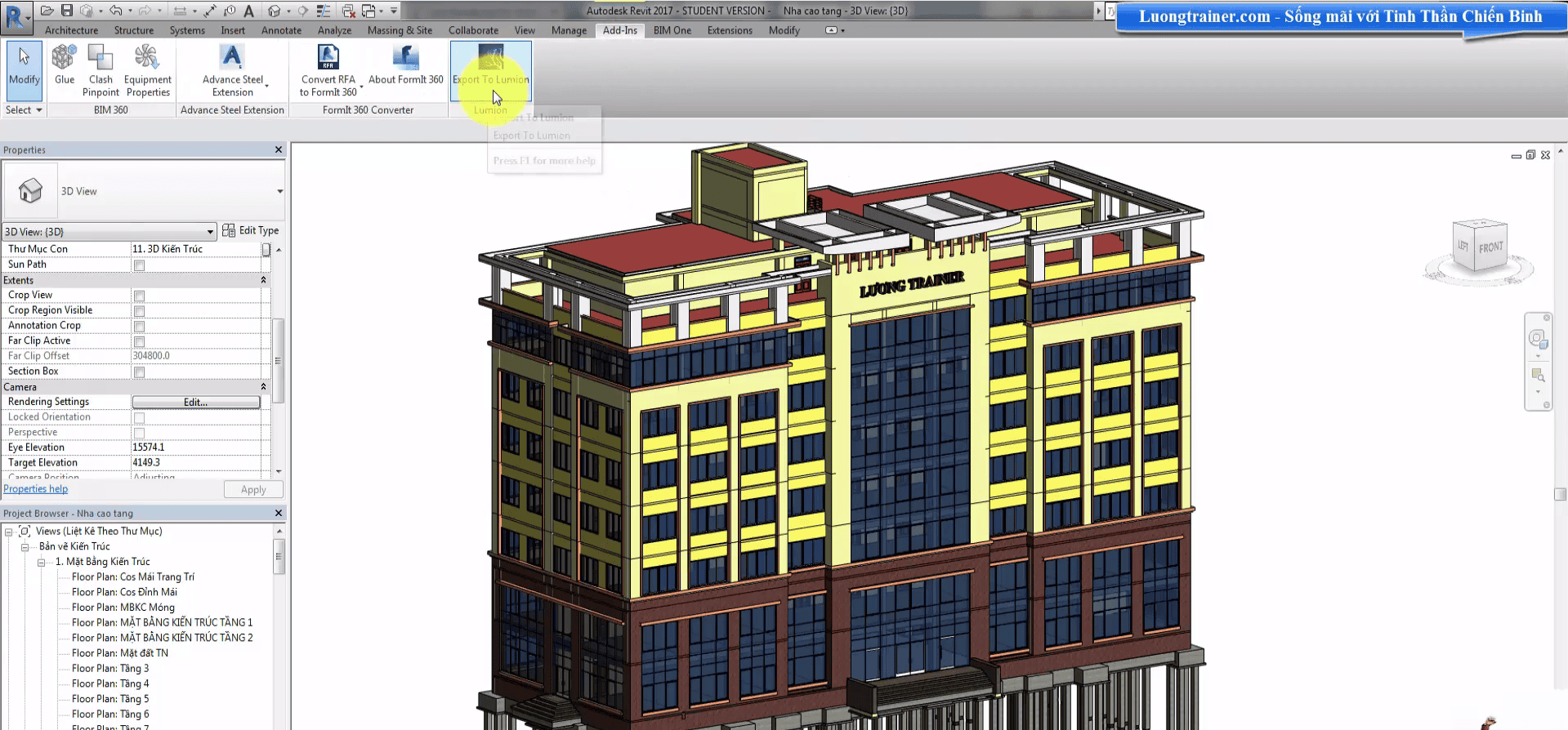This screenshot has height=730, width=1568.
Task: Open the Properties help link
Action: pos(36,489)
